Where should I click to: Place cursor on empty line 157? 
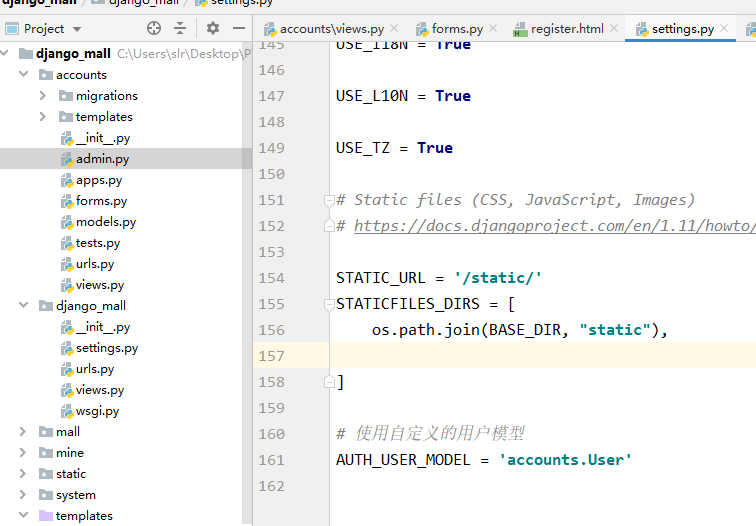point(542,355)
